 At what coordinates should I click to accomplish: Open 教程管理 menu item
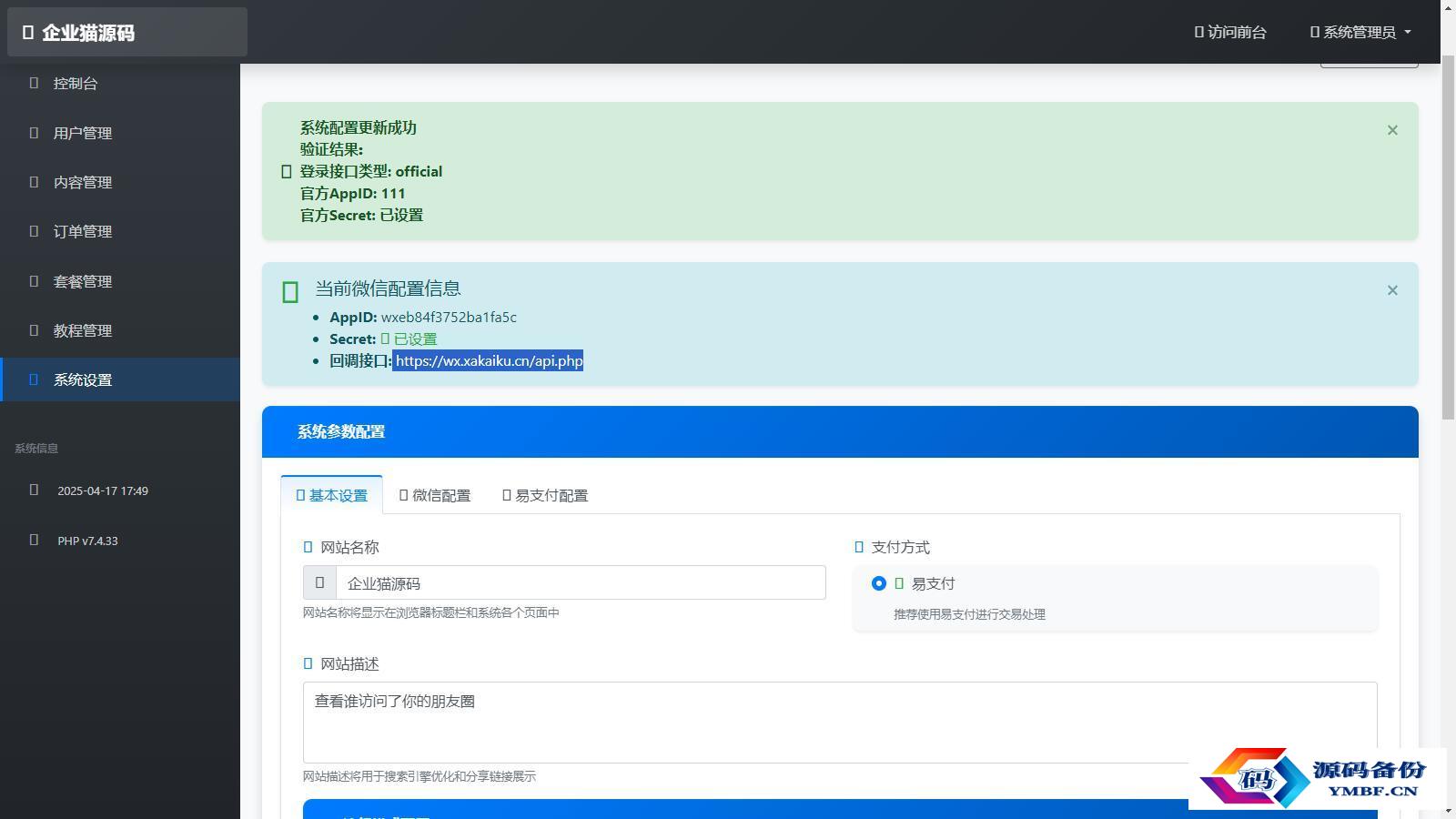(120, 330)
